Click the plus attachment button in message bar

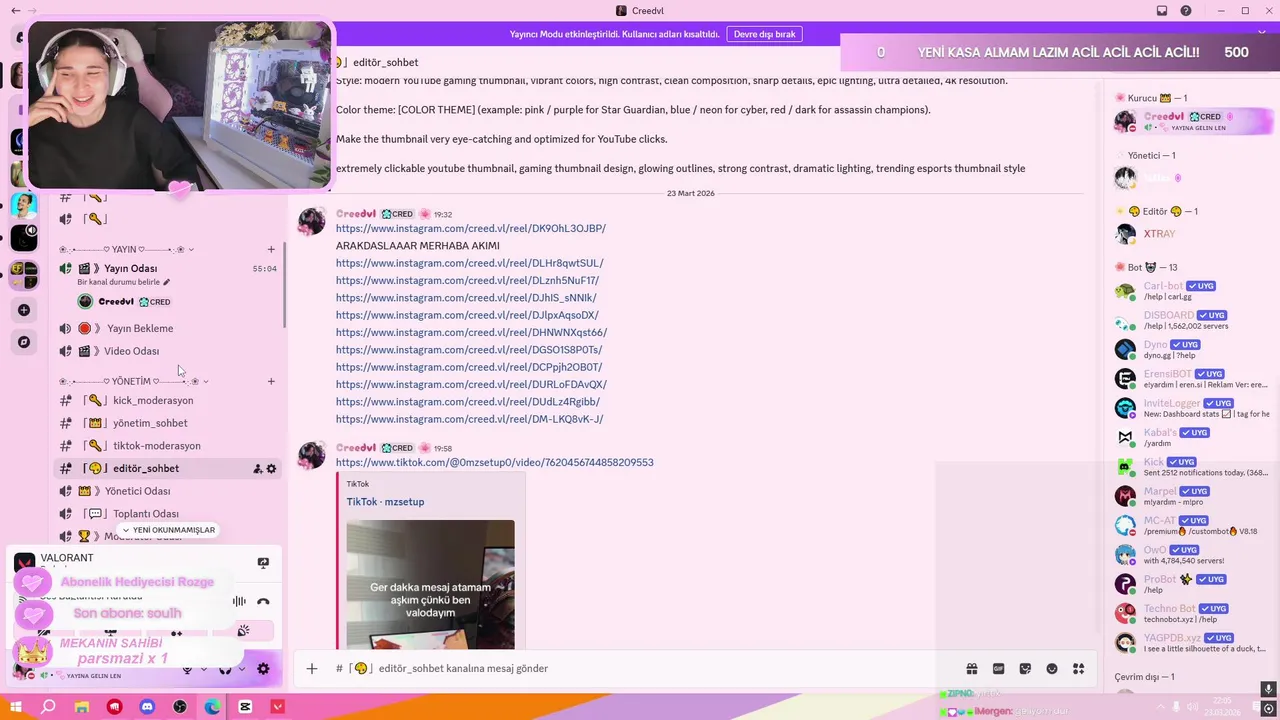click(311, 669)
